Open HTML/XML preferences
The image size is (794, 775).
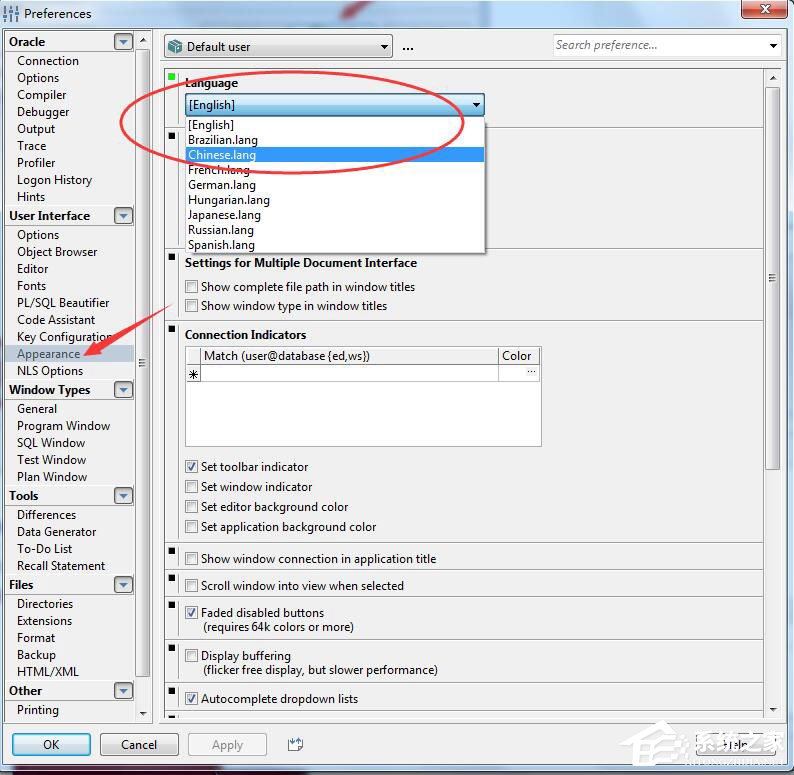48,671
